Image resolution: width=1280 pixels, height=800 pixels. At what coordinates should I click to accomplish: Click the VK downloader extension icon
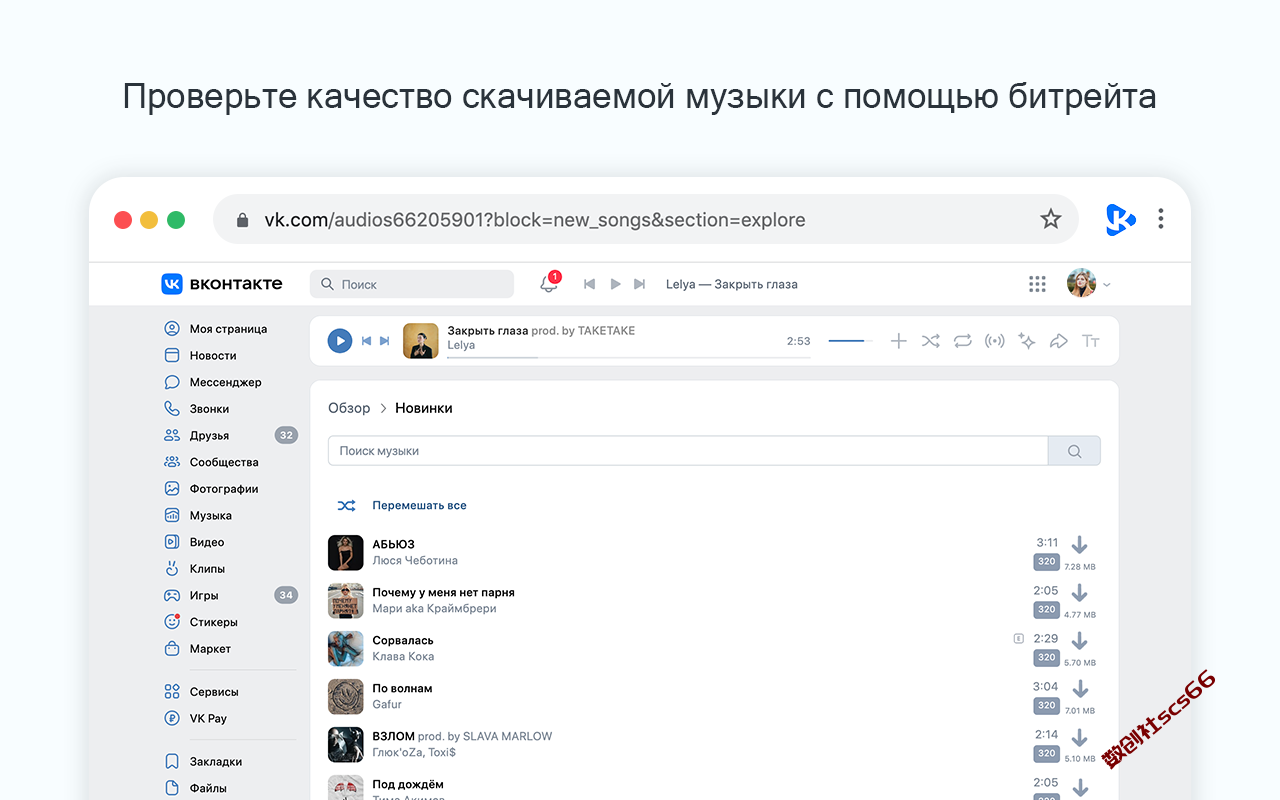point(1120,219)
